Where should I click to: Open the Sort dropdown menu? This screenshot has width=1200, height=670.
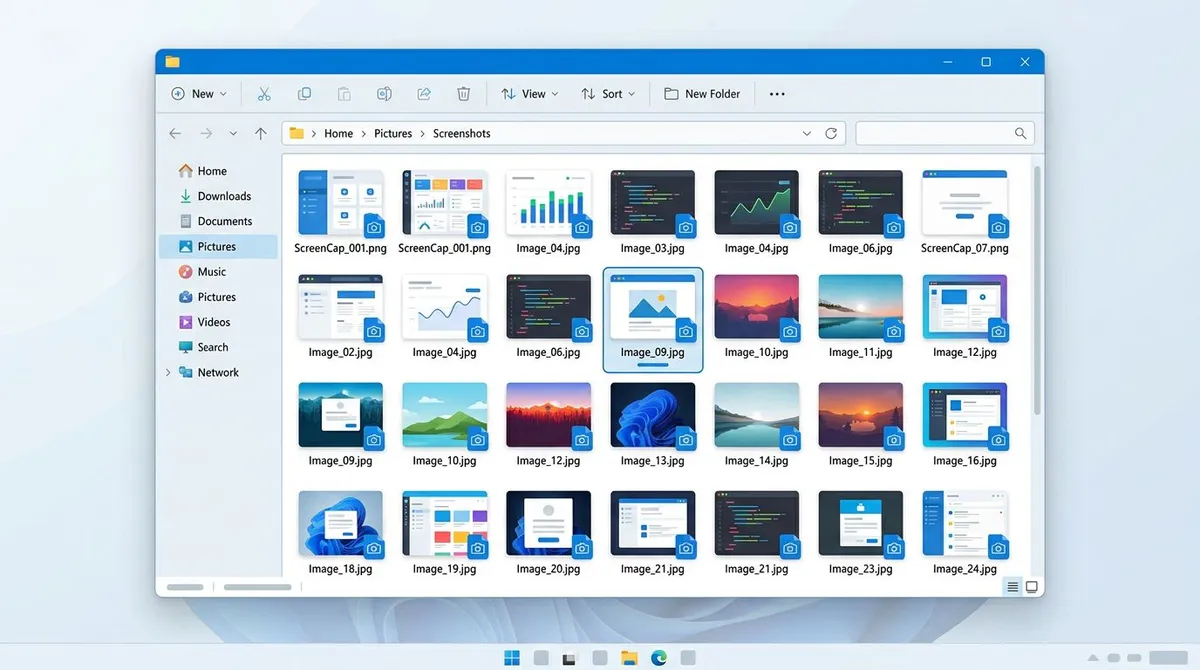pyautogui.click(x=609, y=94)
